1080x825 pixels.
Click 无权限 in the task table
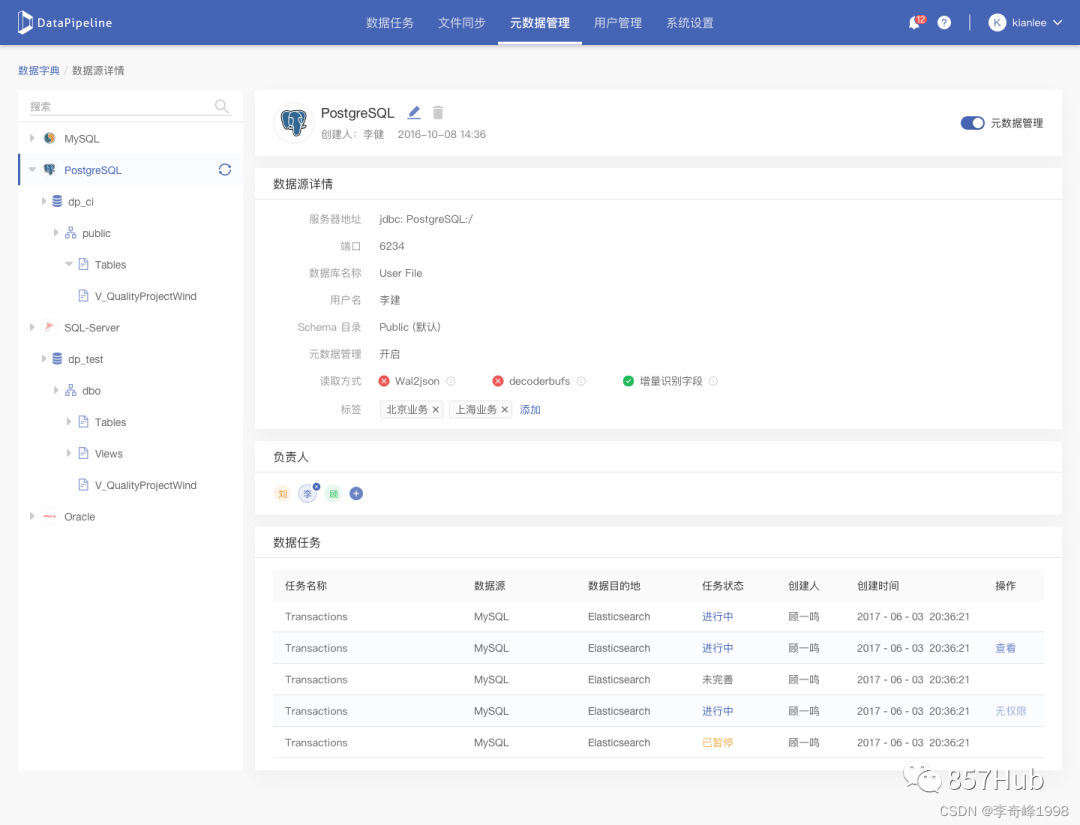point(1010,711)
